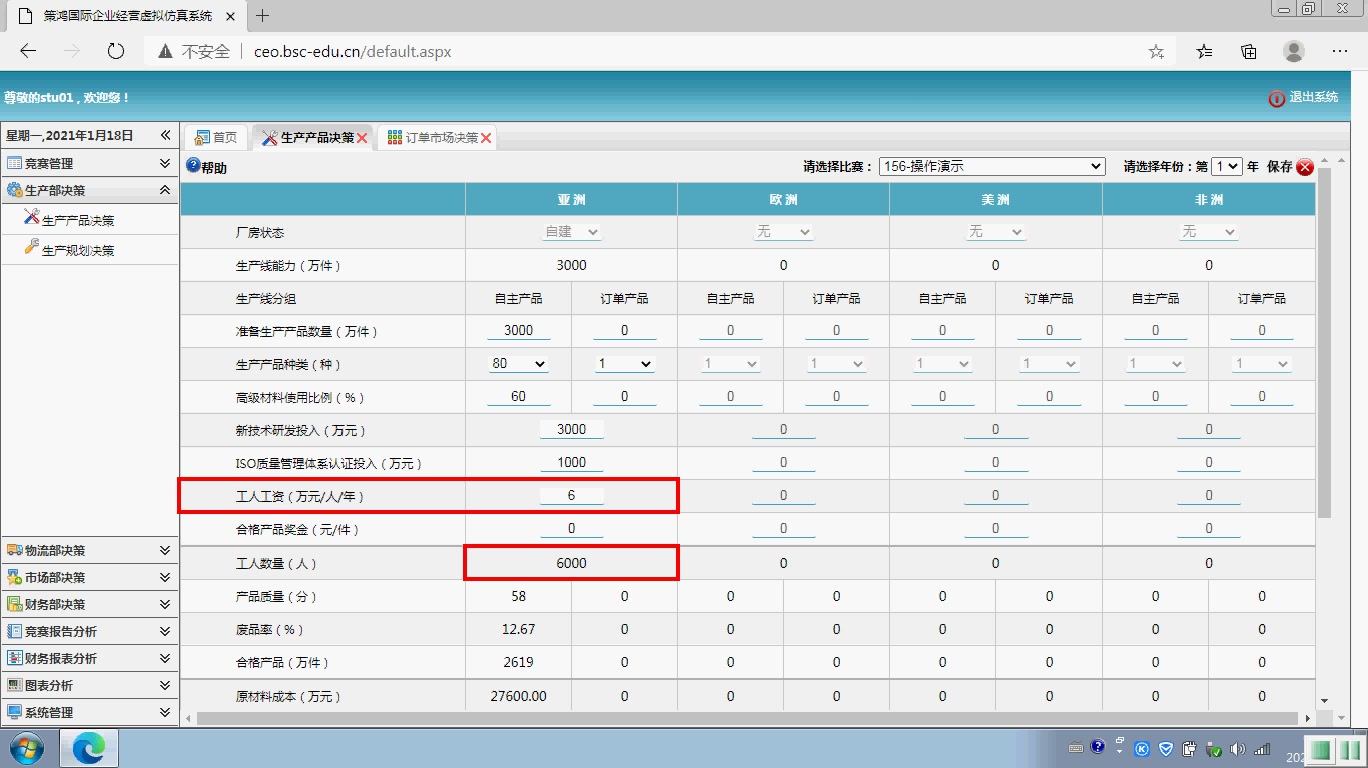Click the 退出系统 link
The height and width of the screenshot is (768, 1368).
(x=1313, y=98)
